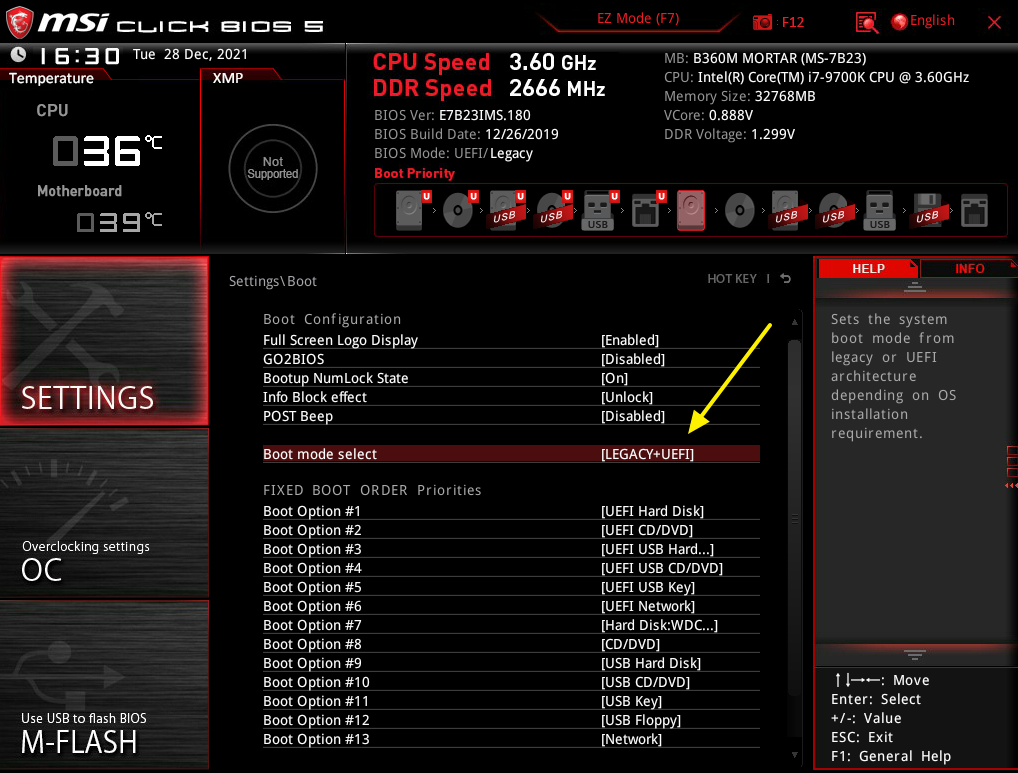Click the date Tue 28 Dec, 2021
Image resolution: width=1018 pixels, height=773 pixels.
click(x=190, y=54)
